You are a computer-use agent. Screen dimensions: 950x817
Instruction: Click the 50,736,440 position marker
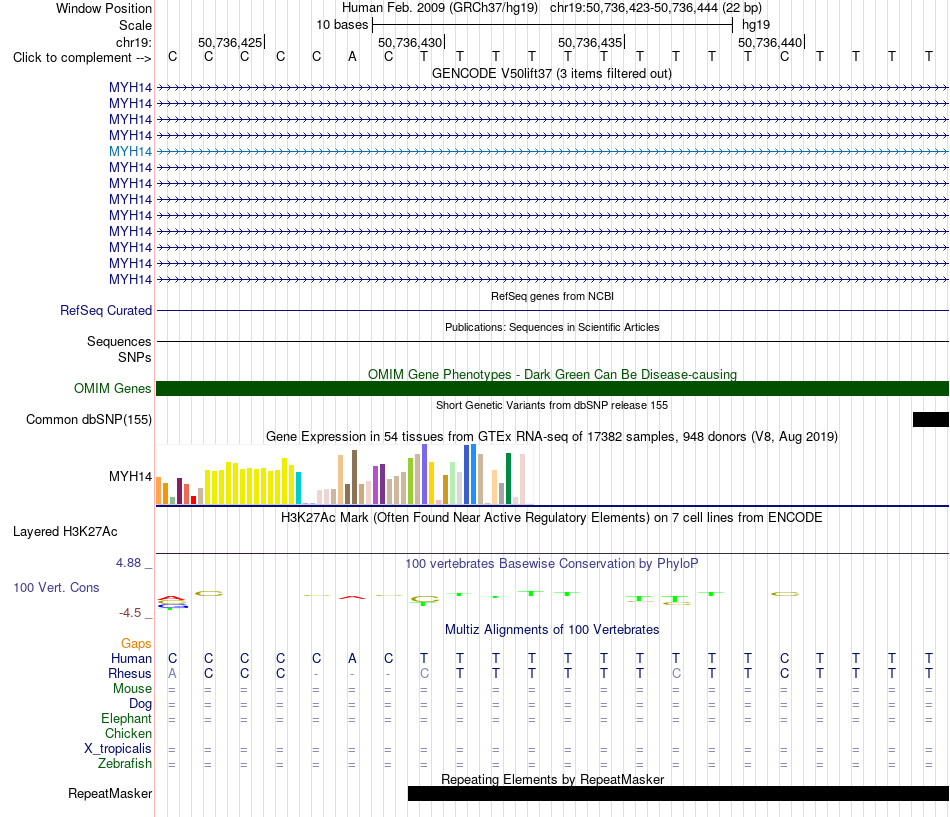770,42
